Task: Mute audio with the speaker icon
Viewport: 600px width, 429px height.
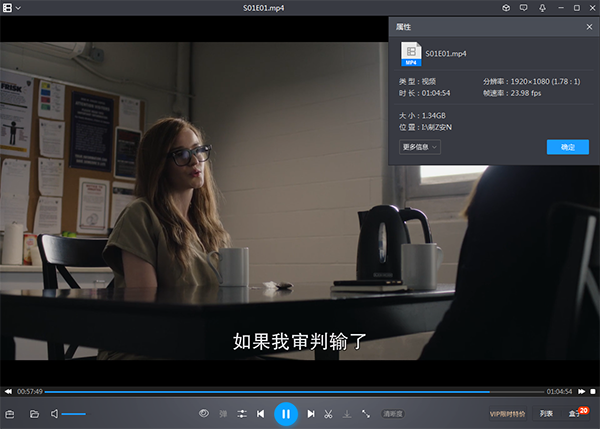Action: point(54,414)
